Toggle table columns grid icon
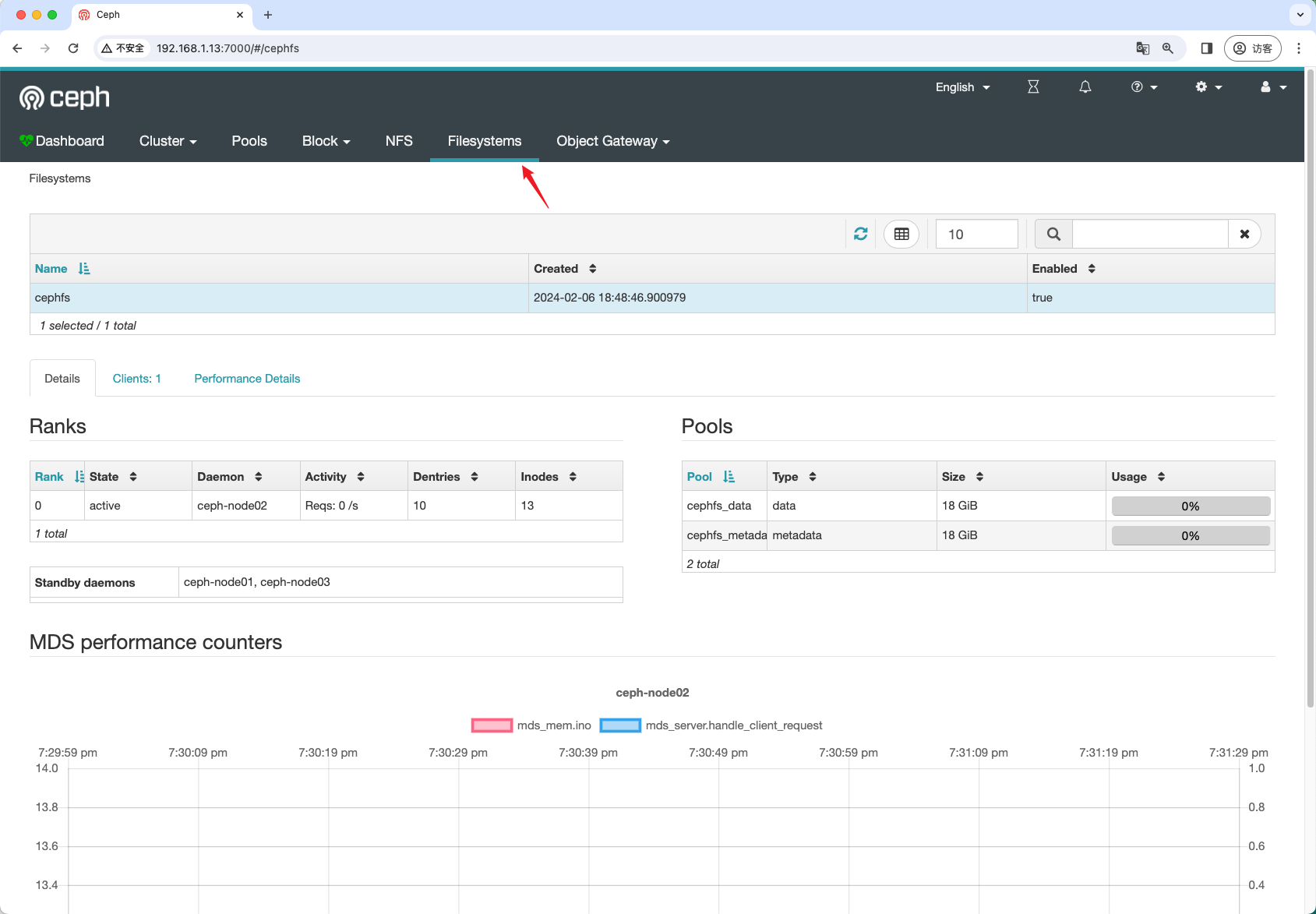The width and height of the screenshot is (1316, 914). click(x=901, y=234)
